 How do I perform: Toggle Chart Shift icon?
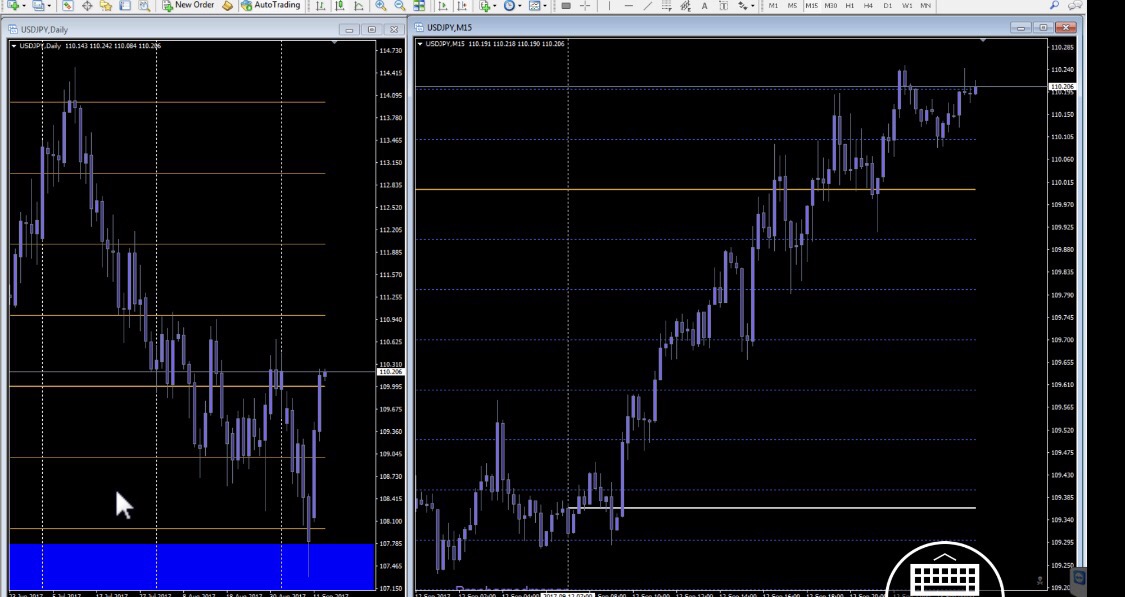click(x=462, y=5)
